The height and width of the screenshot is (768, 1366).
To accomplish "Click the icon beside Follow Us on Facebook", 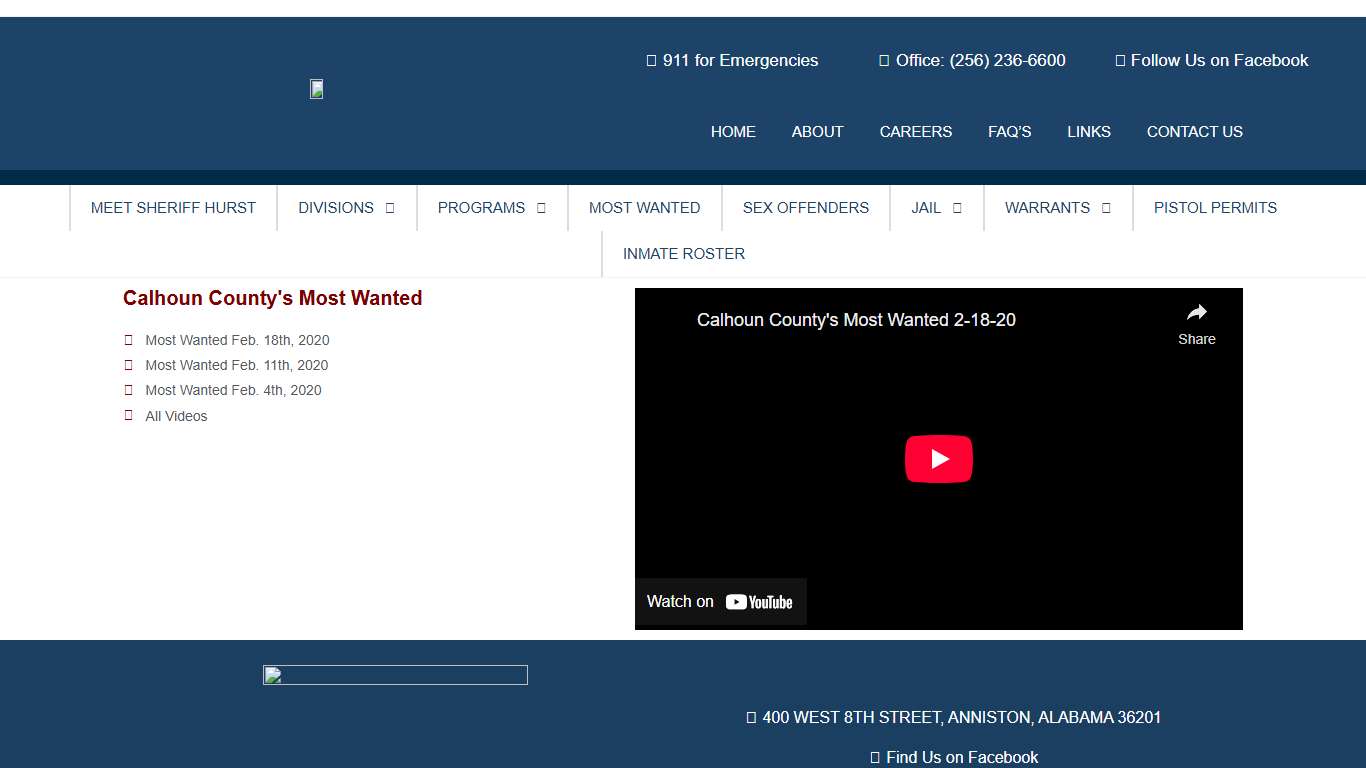I will 1120,61.
